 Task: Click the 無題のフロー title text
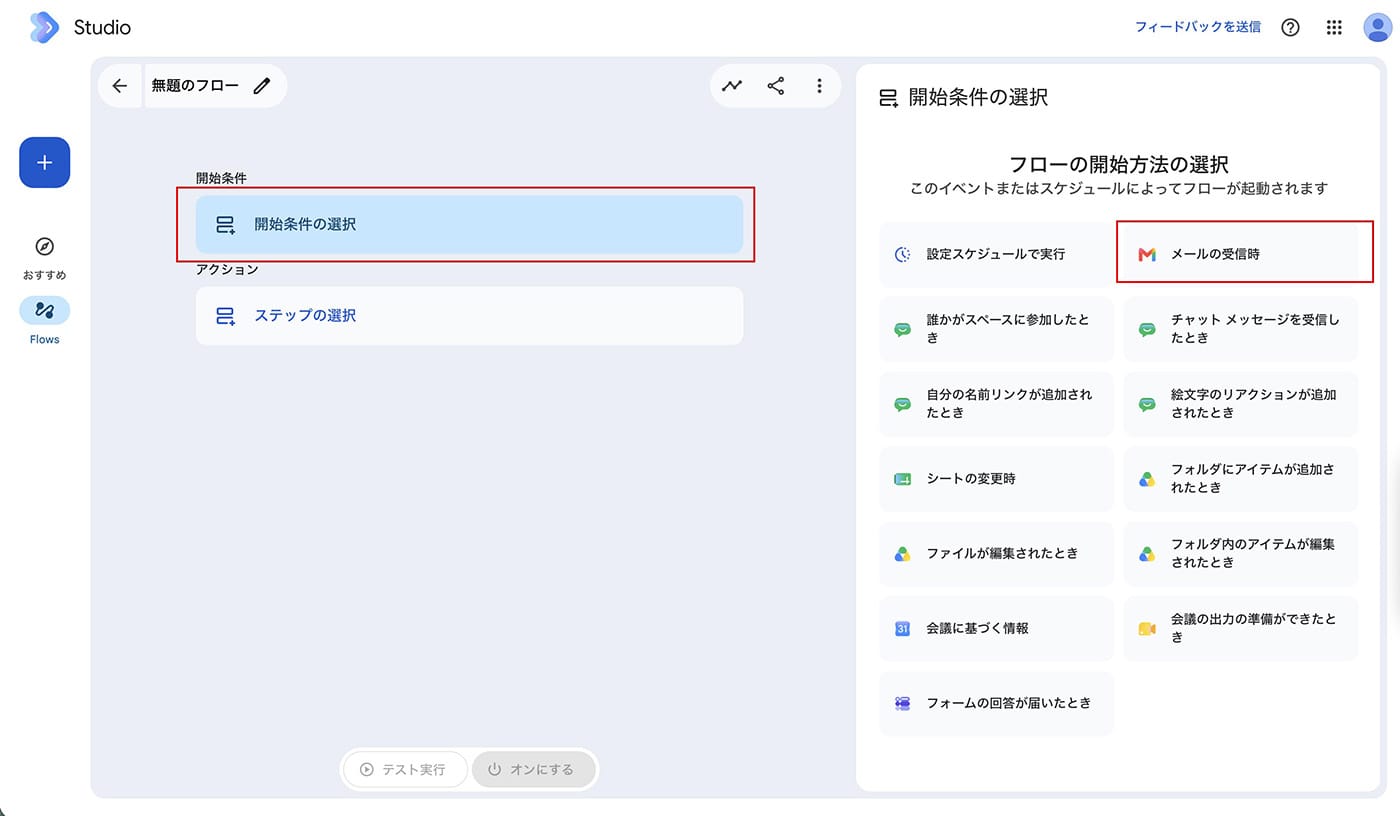[x=195, y=86]
